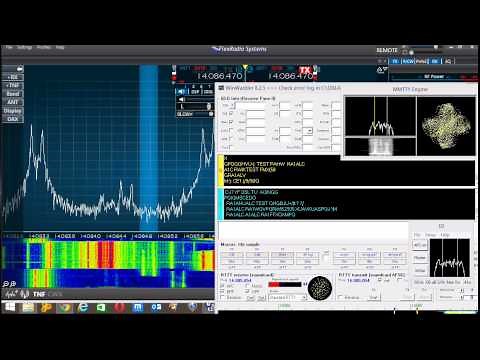The width and height of the screenshot is (480, 360).
Task: Click the RF Power meter bar
Action: 434,77
